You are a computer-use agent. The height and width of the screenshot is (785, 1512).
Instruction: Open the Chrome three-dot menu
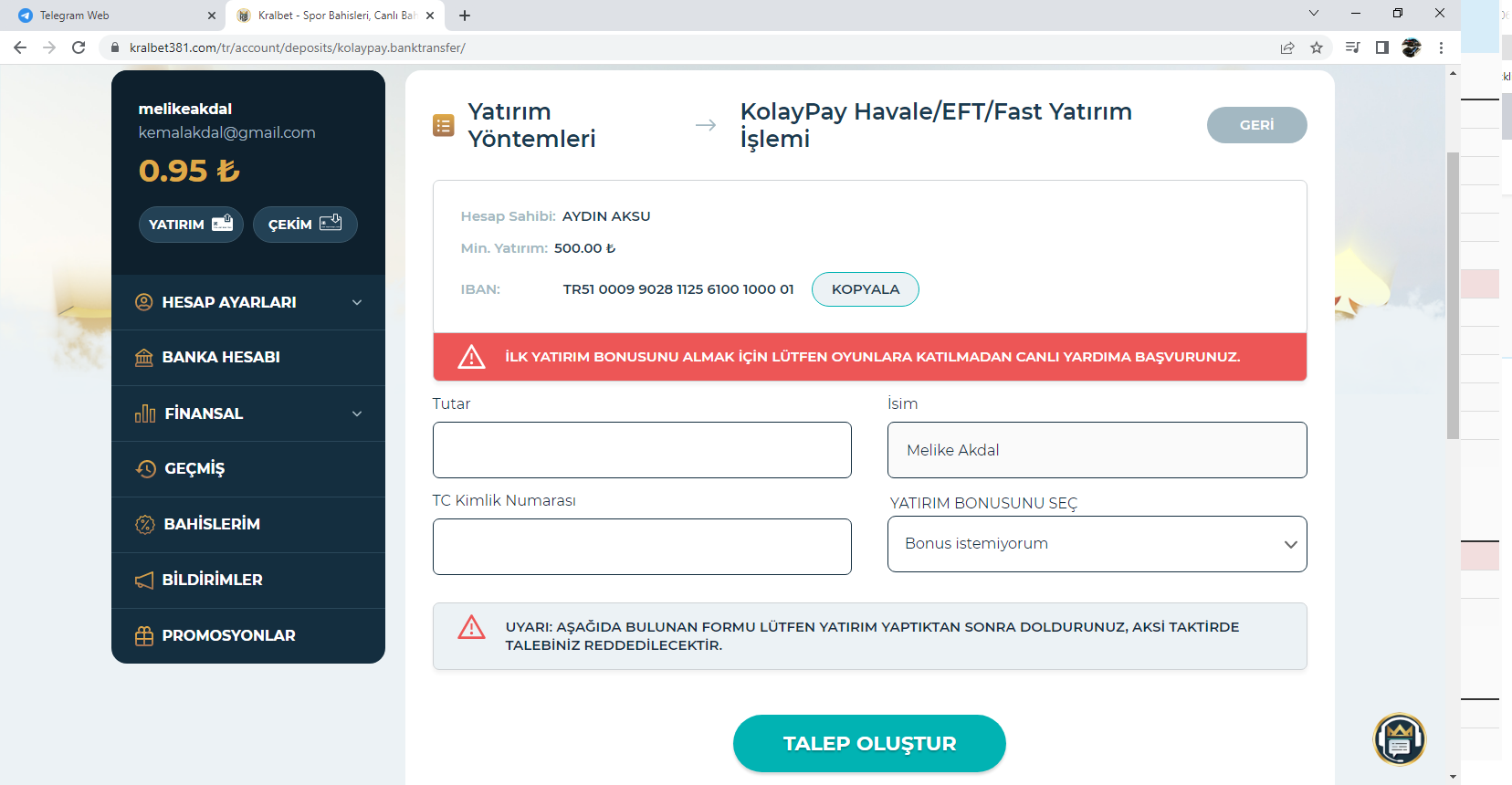1442,47
